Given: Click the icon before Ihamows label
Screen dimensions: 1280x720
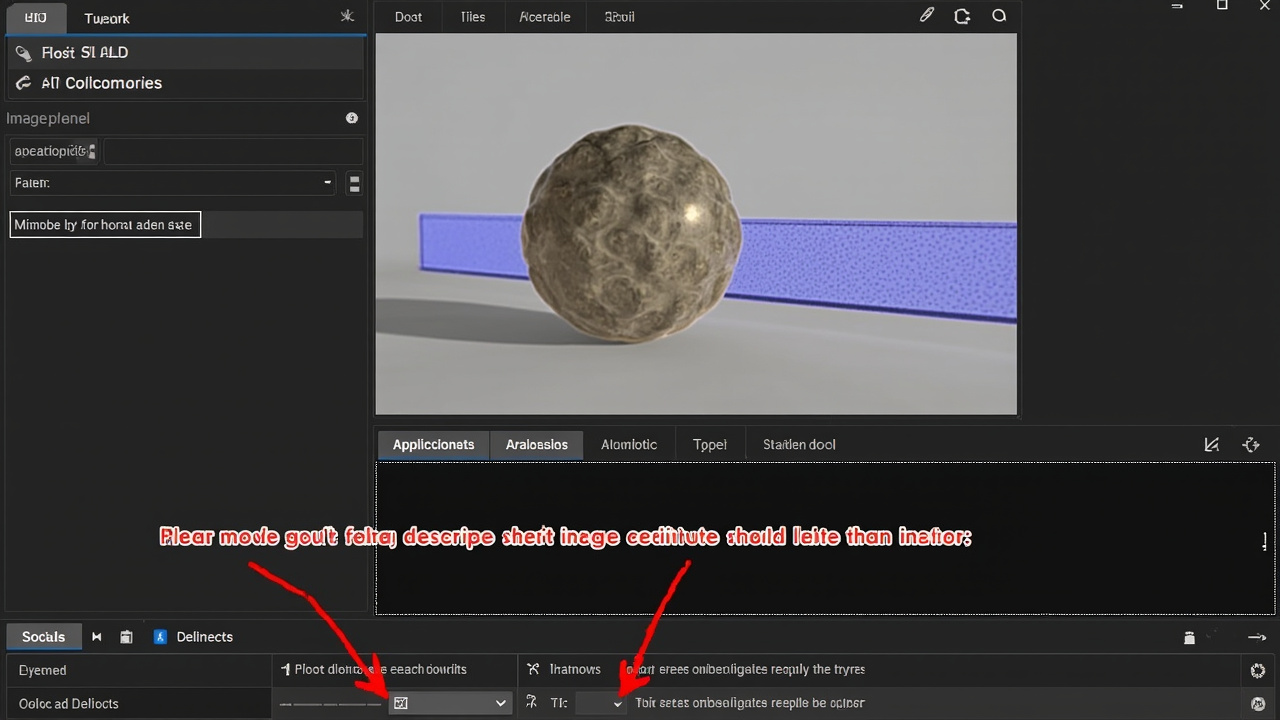Looking at the screenshot, I should (533, 669).
